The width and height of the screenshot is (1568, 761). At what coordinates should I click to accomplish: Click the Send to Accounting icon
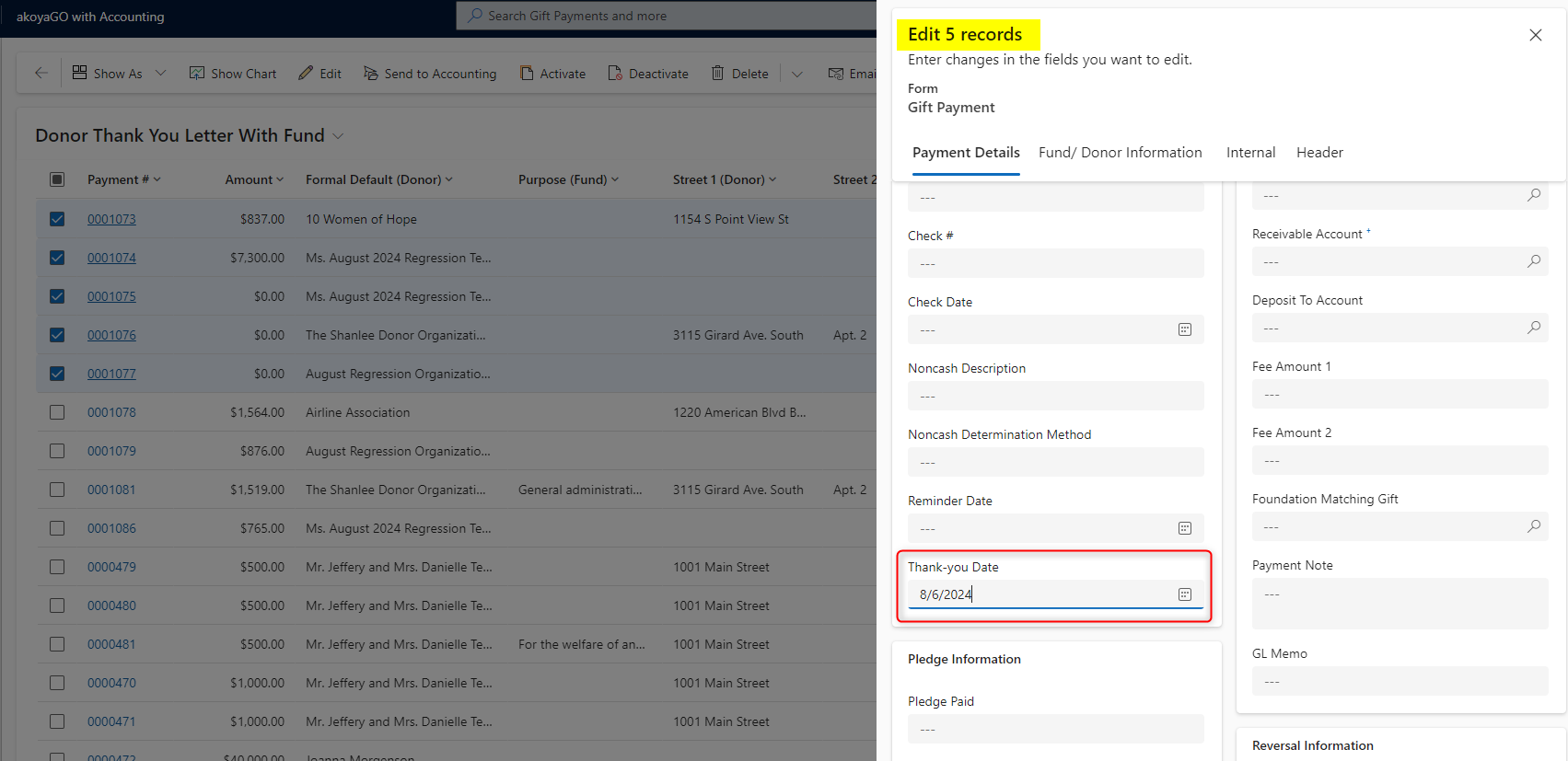371,73
